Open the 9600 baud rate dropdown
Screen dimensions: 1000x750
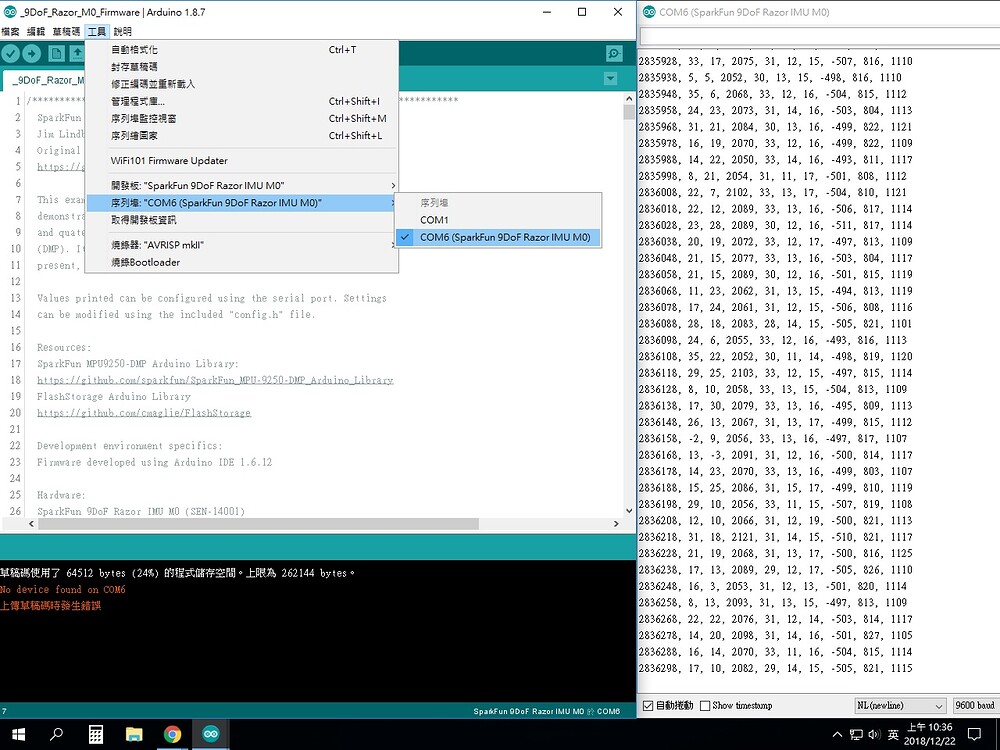(975, 705)
